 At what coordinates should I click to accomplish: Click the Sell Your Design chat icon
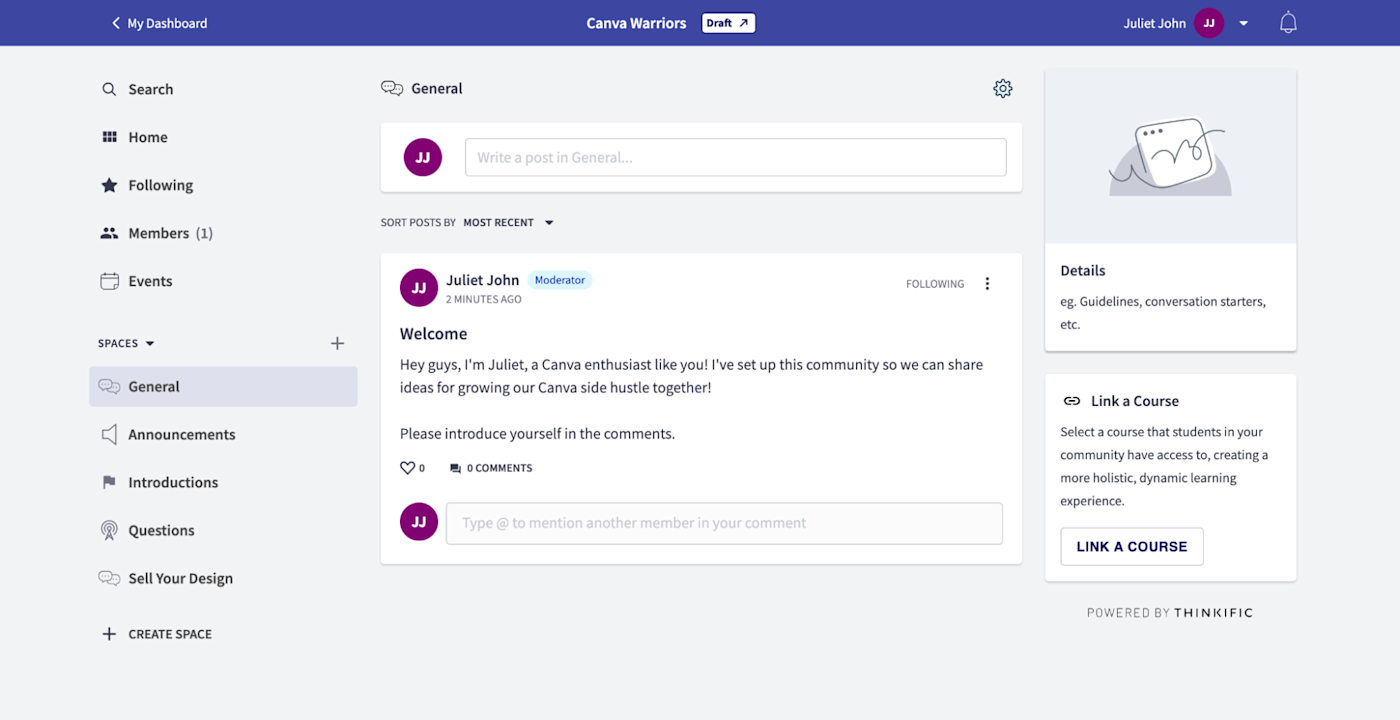(109, 578)
